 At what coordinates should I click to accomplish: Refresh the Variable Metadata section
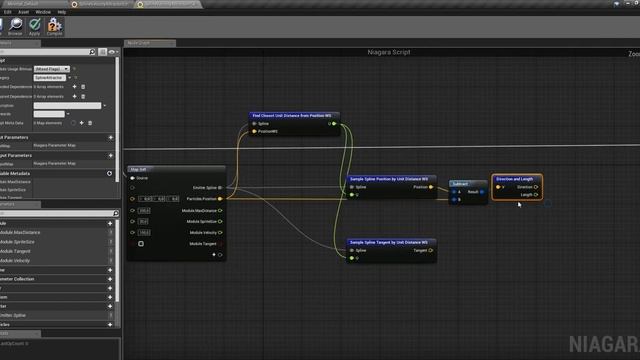click(109, 173)
